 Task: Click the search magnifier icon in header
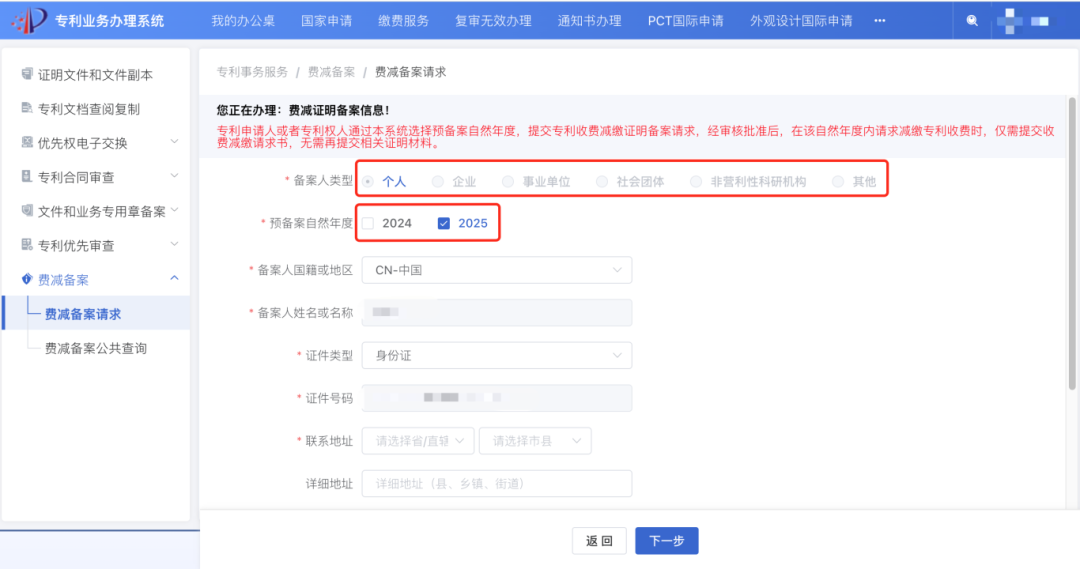pyautogui.click(x=972, y=21)
